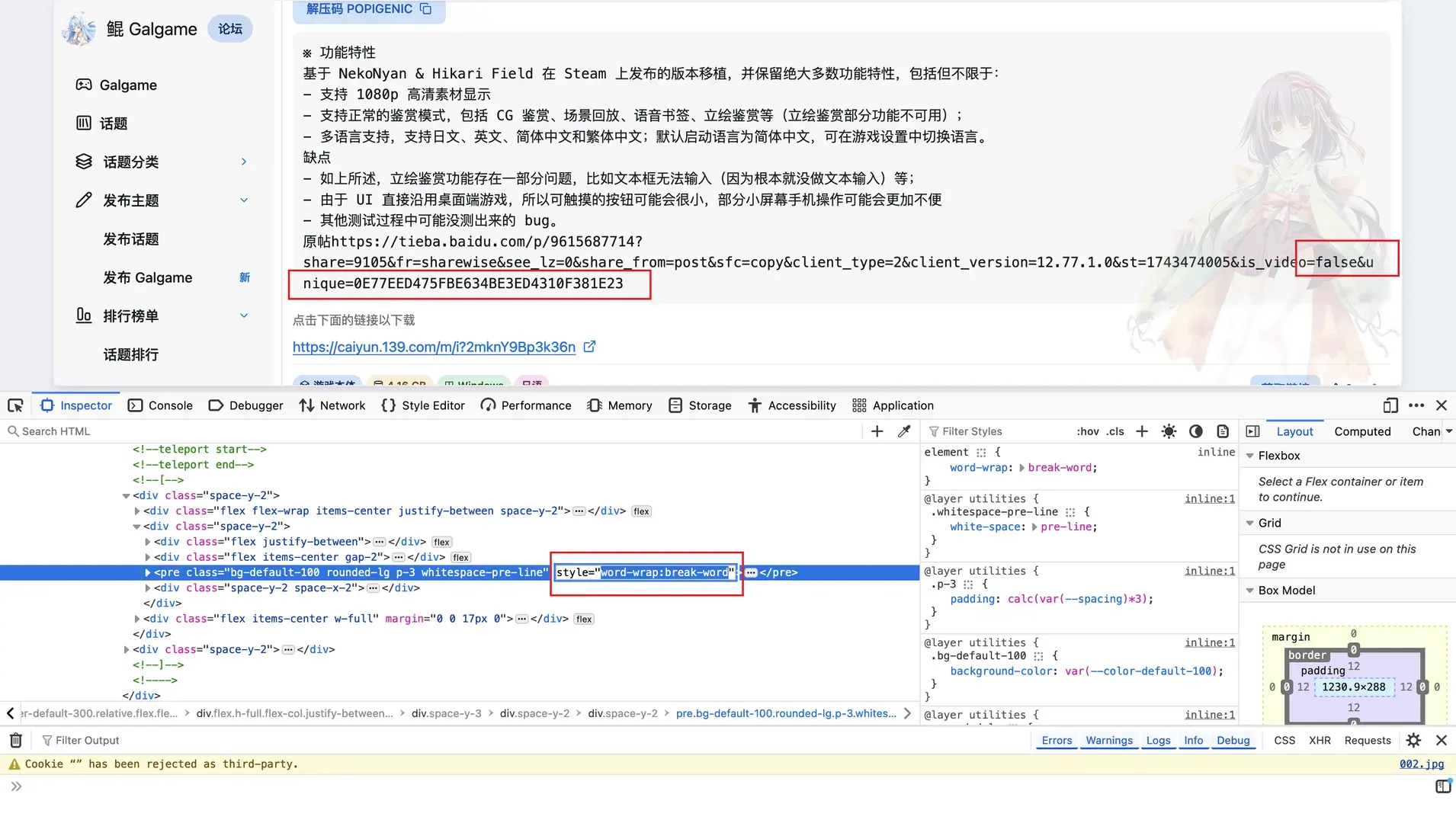Open console settings gear icon

coord(1413,741)
